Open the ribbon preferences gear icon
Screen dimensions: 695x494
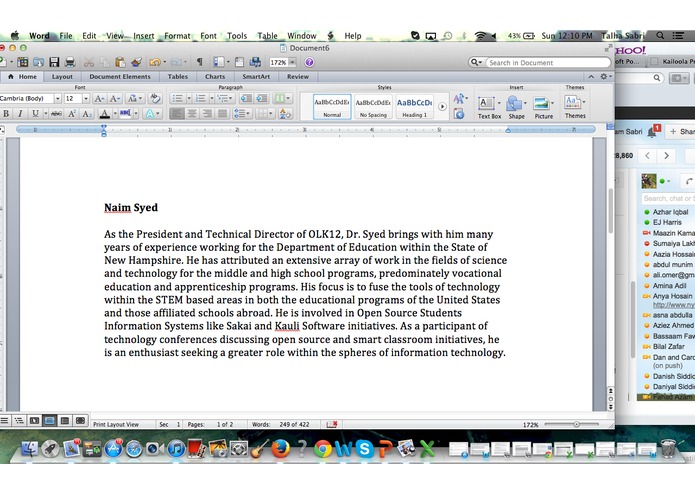[604, 77]
